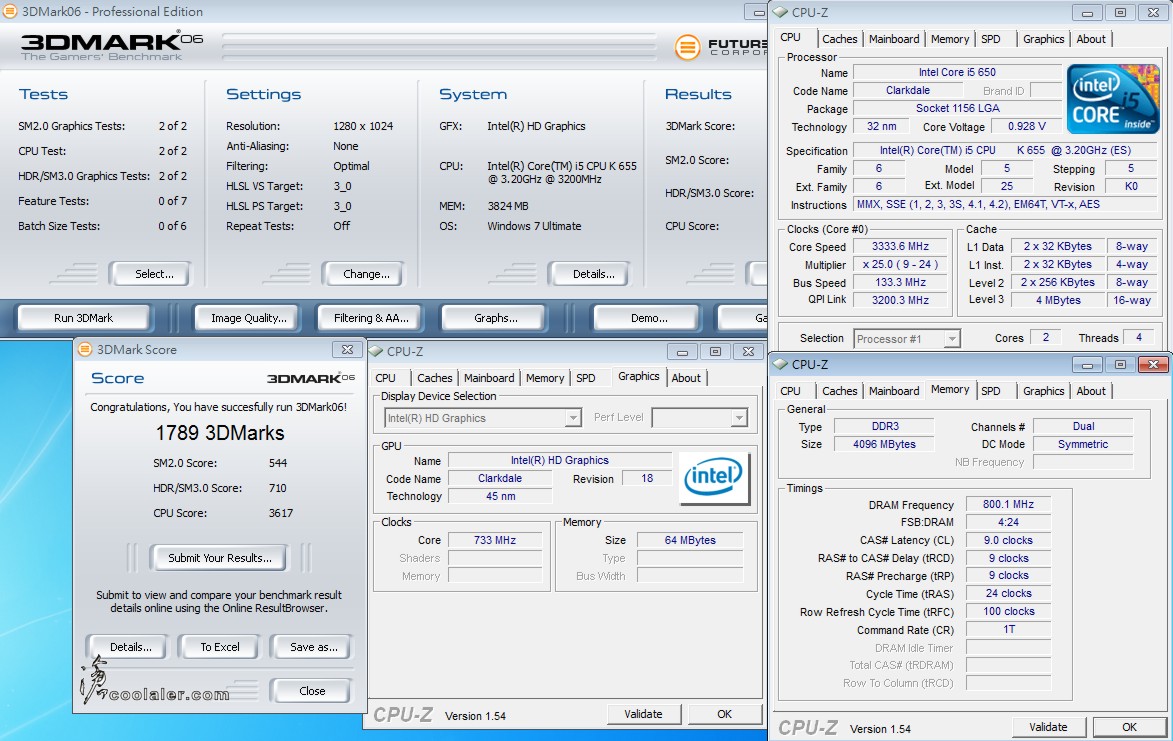Click the Intel logo in the Graphics window
The image size is (1173, 741).
tap(714, 478)
